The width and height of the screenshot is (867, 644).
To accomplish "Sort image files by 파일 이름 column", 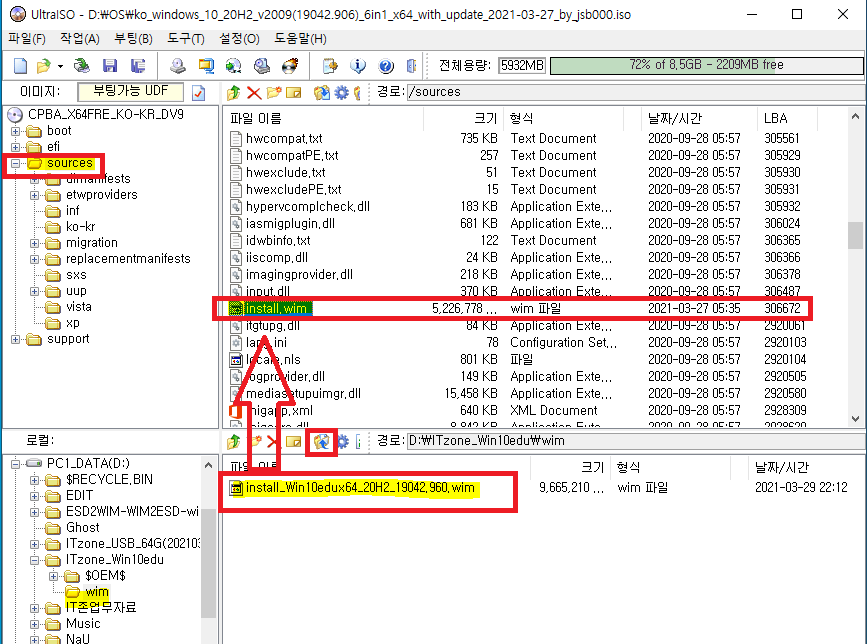I will tap(323, 118).
